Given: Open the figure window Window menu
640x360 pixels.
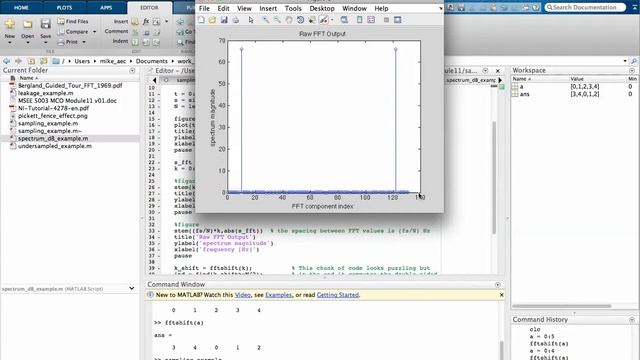Looking at the screenshot, I should (x=354, y=8).
